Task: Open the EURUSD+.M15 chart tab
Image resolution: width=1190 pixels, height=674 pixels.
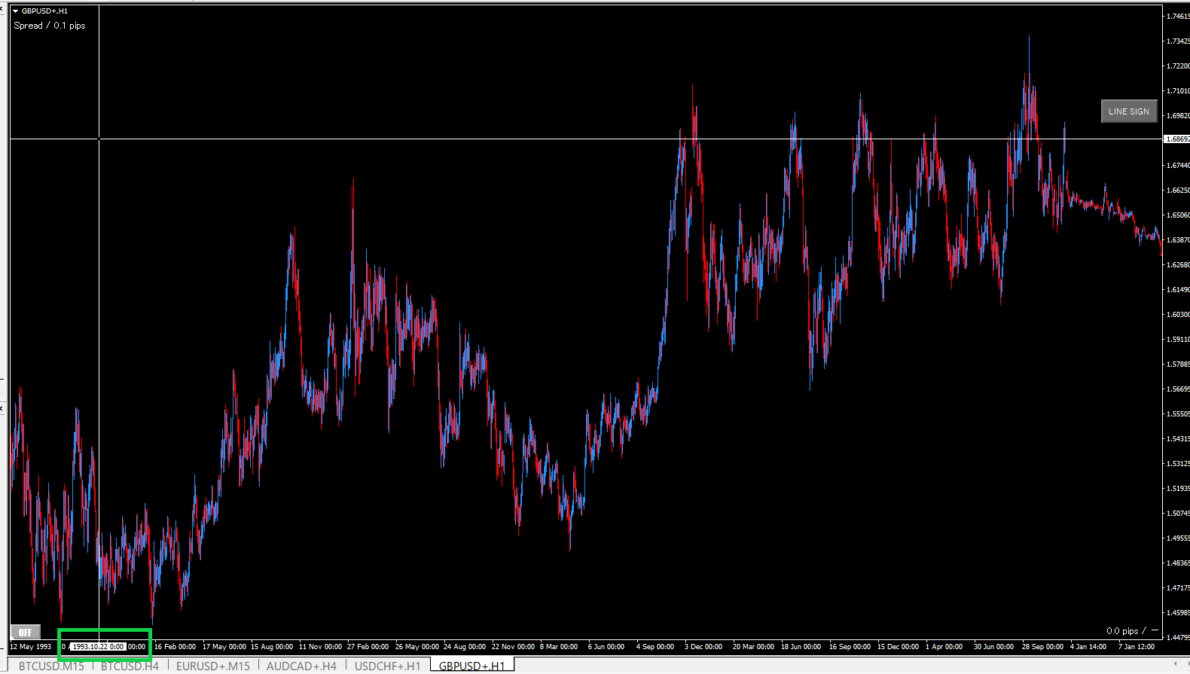Action: coord(213,665)
